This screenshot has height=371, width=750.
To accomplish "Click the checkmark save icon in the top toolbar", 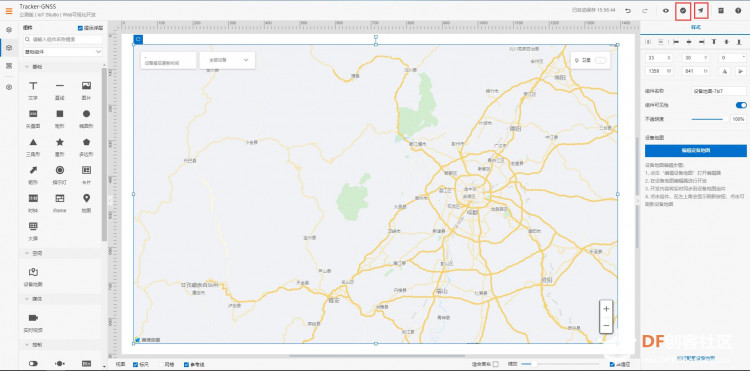I will tap(683, 11).
